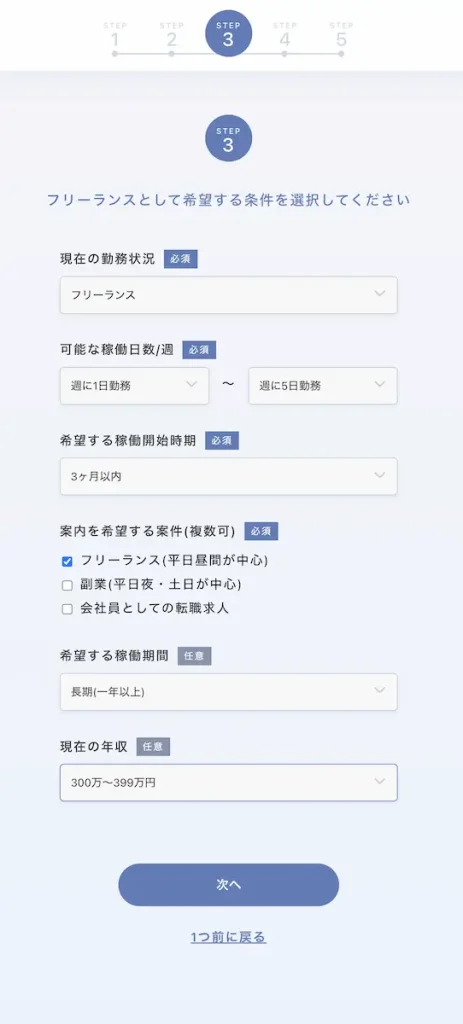Go to Step 2 in progress bar
Screen dimensions: 463x1024
click(171, 37)
